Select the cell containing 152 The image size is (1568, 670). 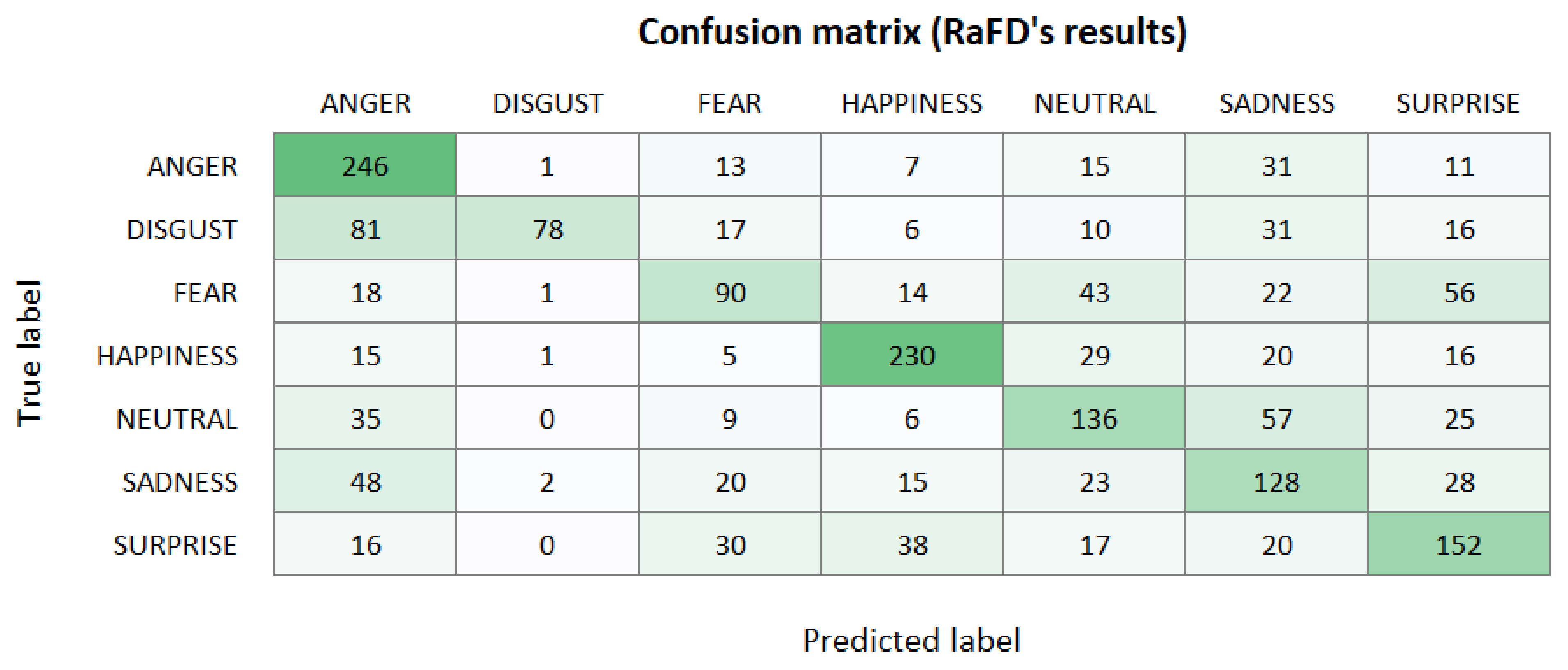click(x=1458, y=544)
